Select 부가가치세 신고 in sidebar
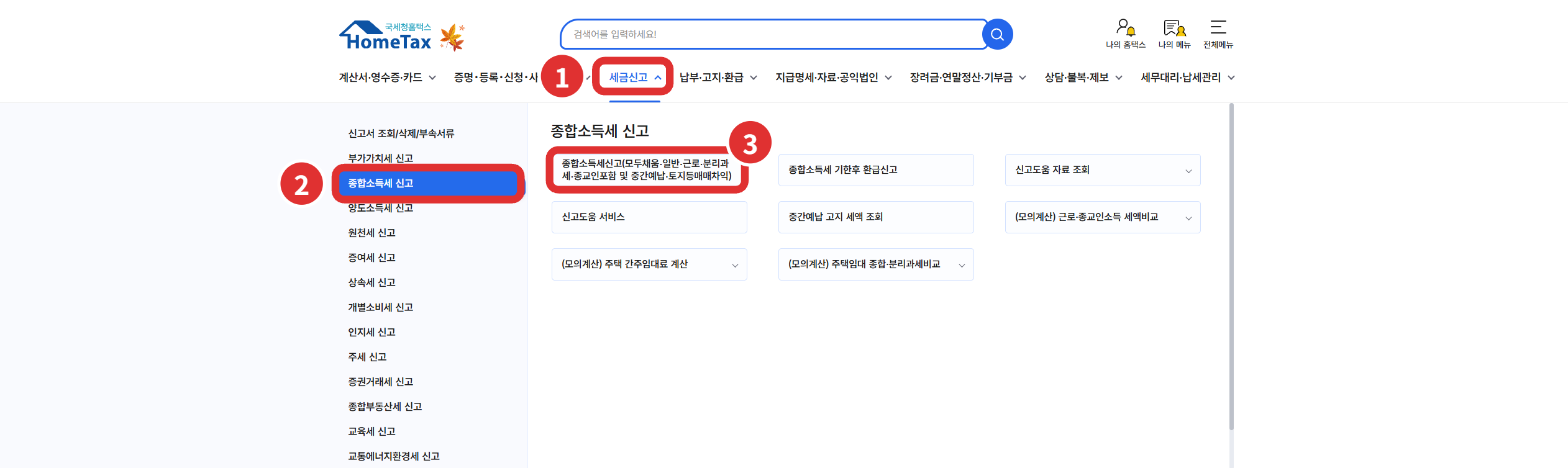The height and width of the screenshot is (468, 1568). [x=380, y=158]
